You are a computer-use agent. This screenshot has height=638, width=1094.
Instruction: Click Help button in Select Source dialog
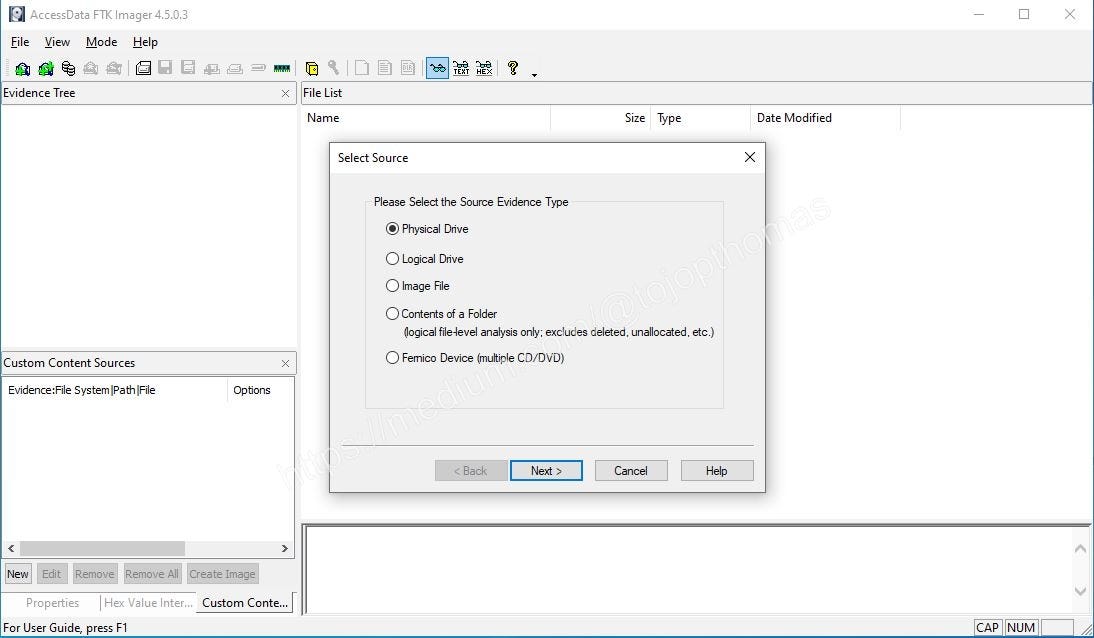pos(717,471)
